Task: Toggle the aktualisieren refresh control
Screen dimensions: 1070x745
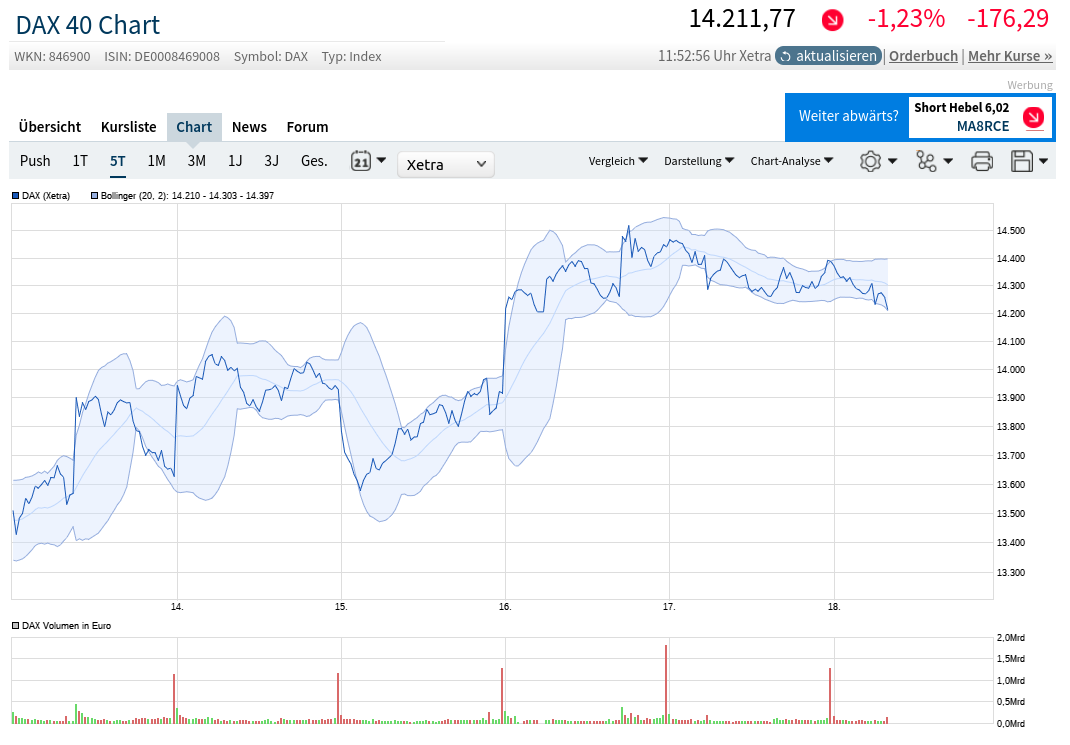Action: click(828, 57)
